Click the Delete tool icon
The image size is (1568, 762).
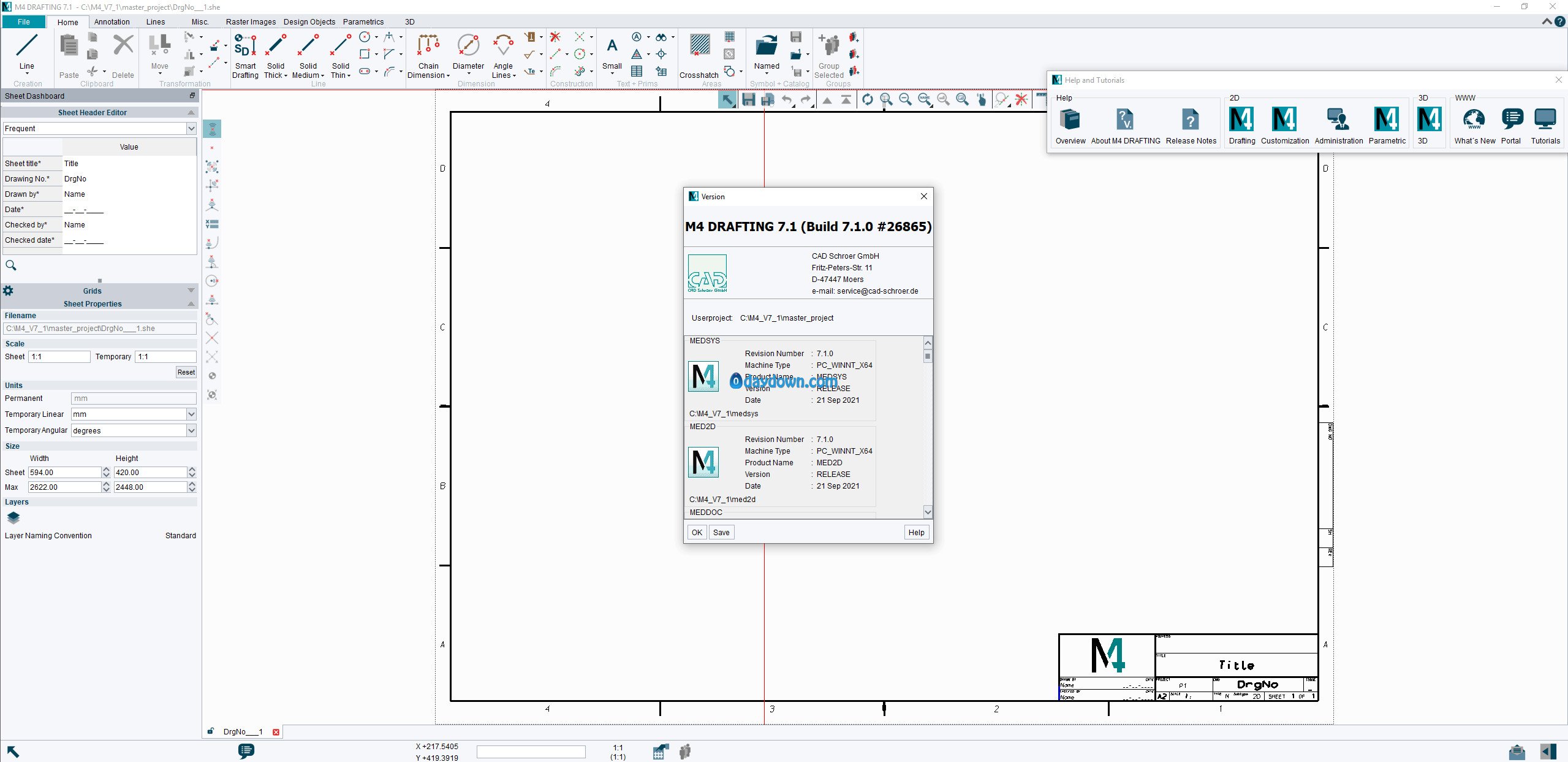[123, 46]
